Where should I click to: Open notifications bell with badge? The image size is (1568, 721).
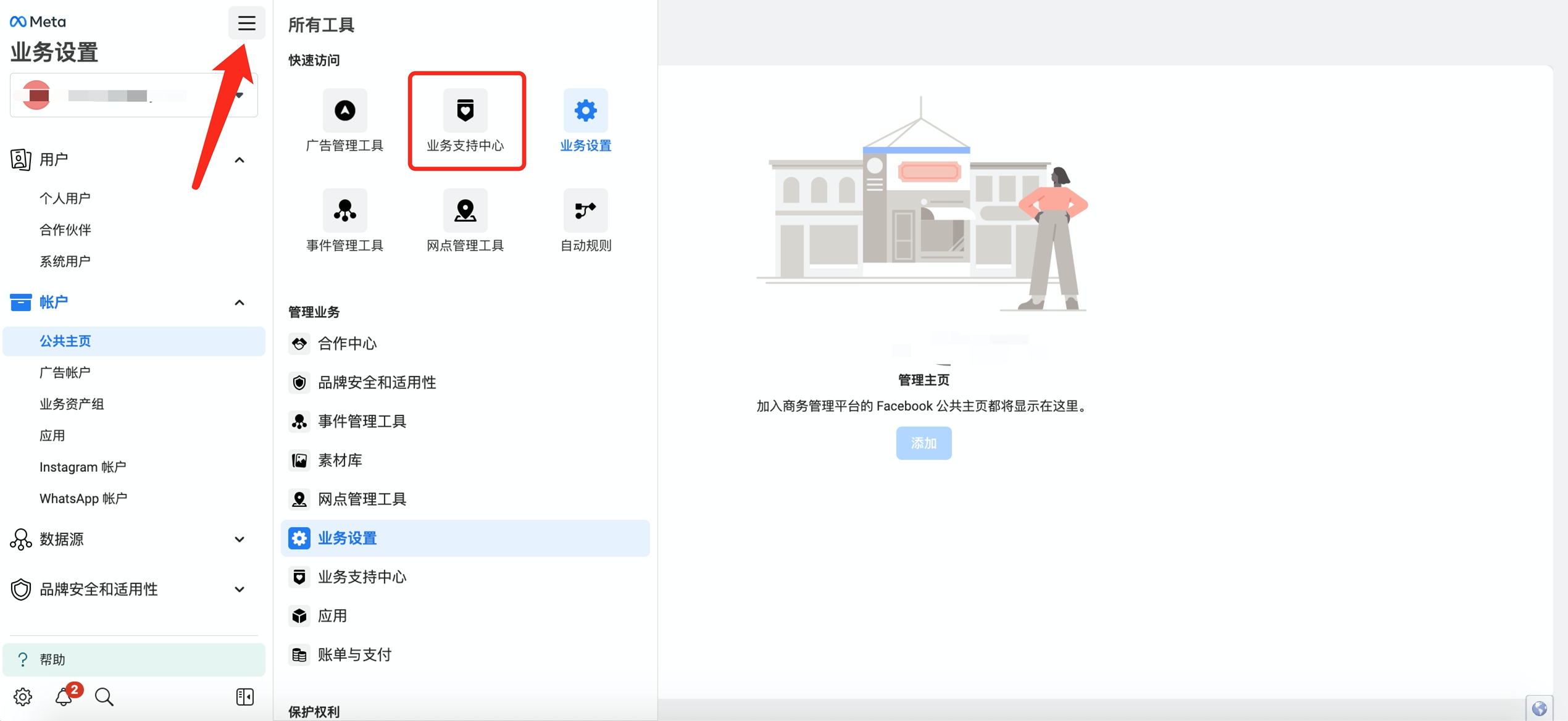pyautogui.click(x=65, y=696)
